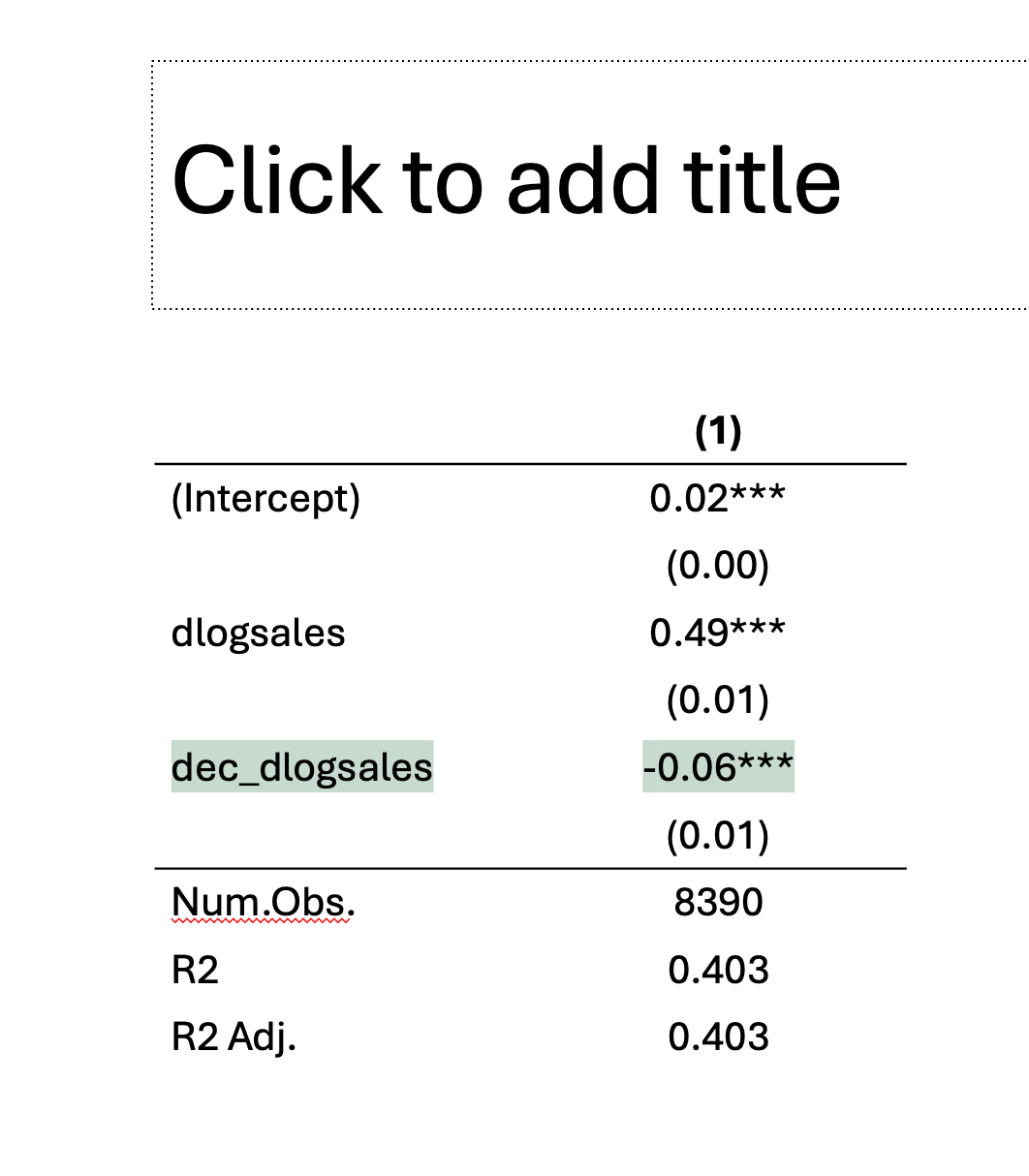The height and width of the screenshot is (1176, 1029).
Task: Select the 0.403 value in R2 Adj. row
Action: 718,1037
